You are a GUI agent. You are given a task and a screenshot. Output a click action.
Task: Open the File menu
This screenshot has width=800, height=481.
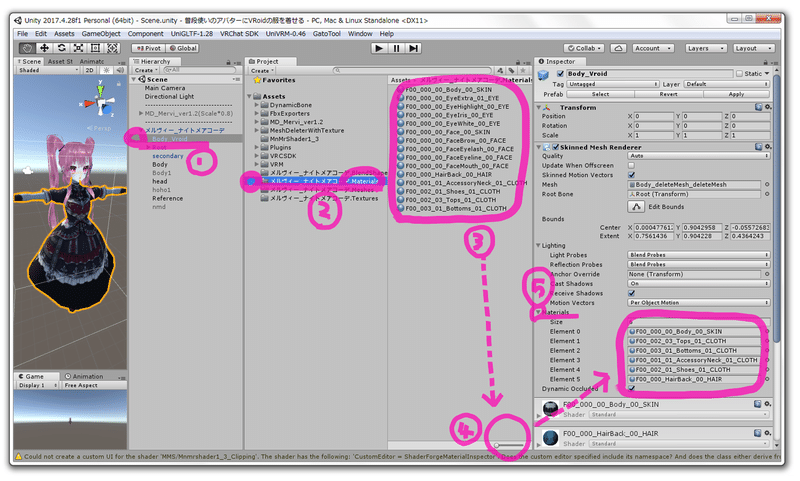(x=22, y=34)
